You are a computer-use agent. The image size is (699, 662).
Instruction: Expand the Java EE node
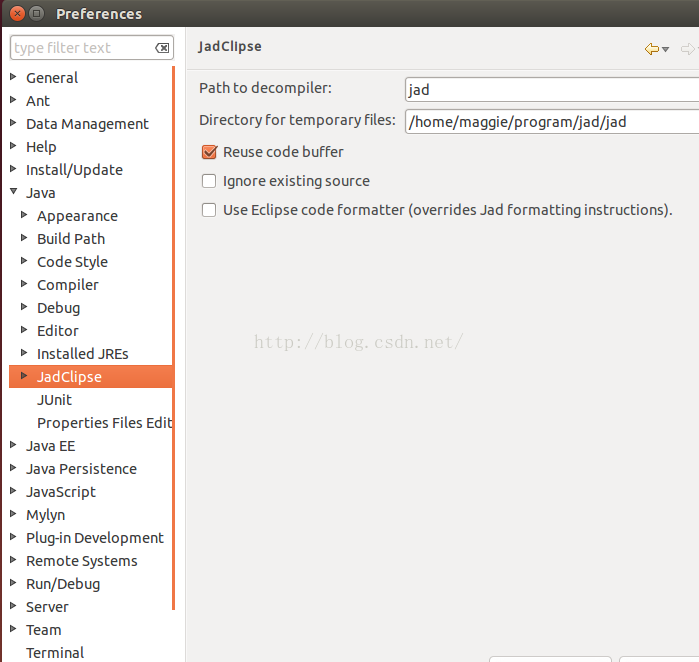pyautogui.click(x=13, y=444)
